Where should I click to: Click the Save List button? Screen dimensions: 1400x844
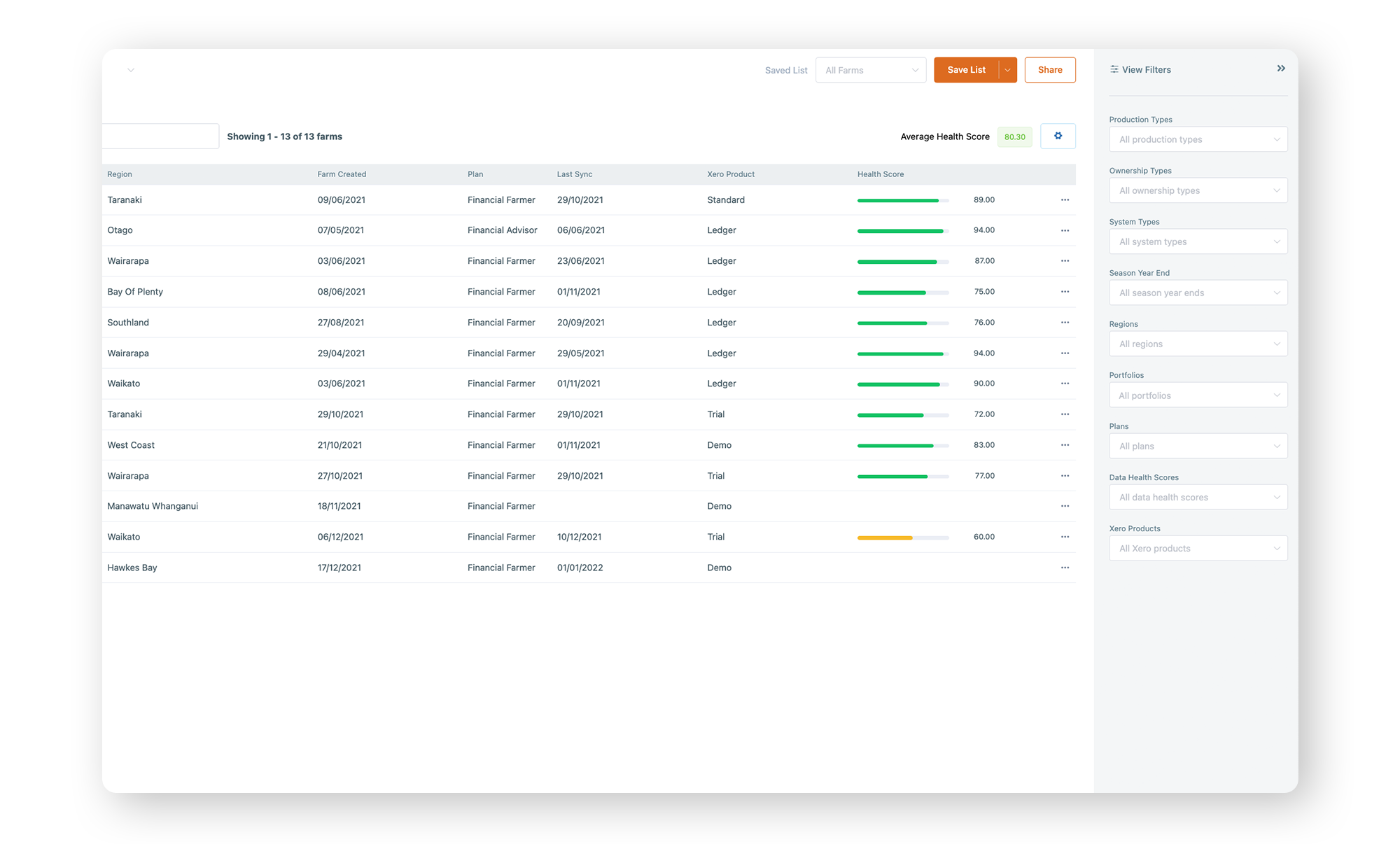click(x=966, y=70)
